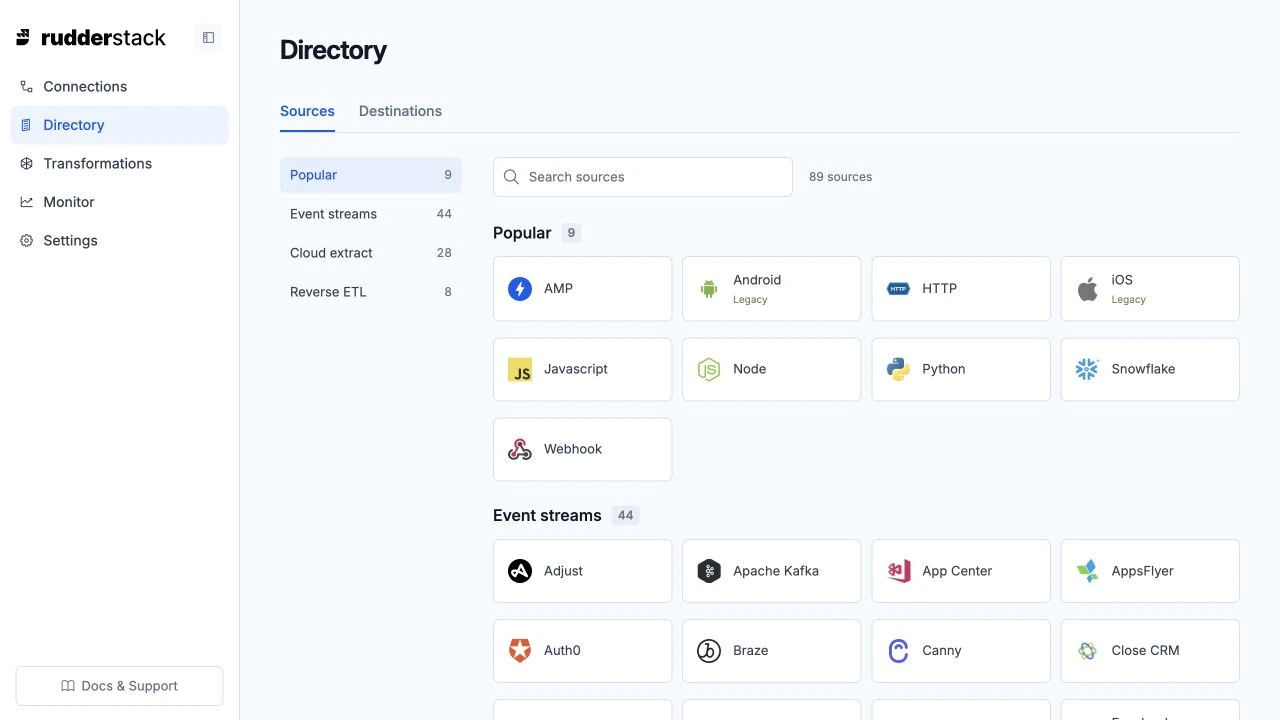Click the "Popular" section heading
This screenshot has width=1280, height=720.
[x=522, y=233]
